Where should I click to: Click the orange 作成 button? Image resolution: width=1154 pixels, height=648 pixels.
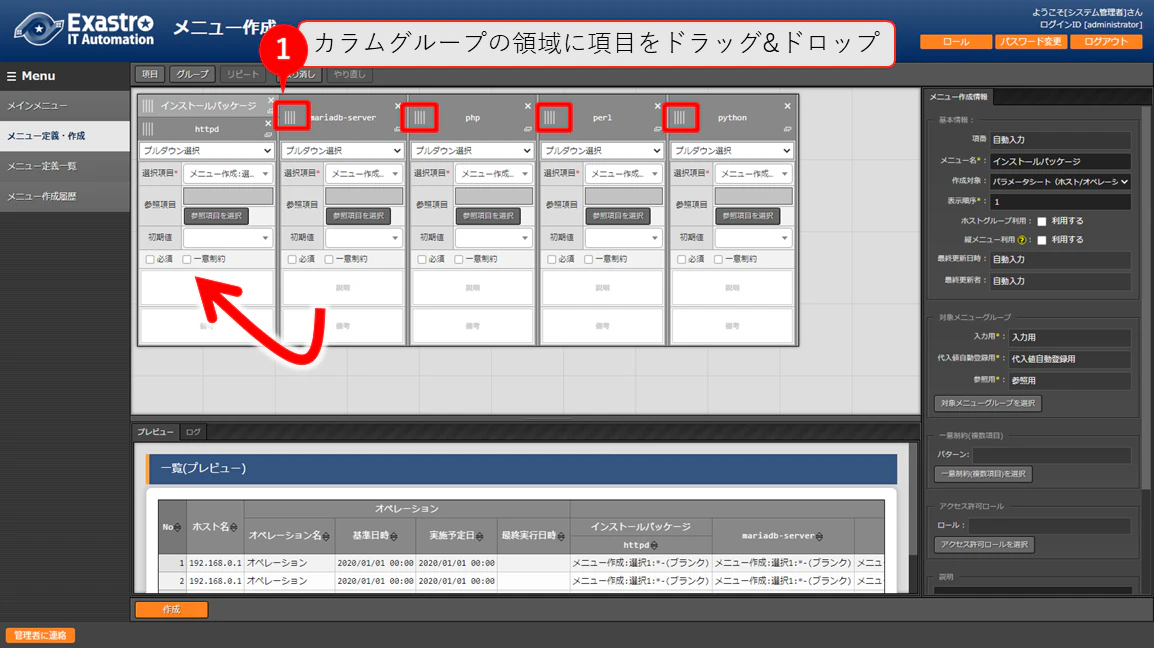[171, 610]
